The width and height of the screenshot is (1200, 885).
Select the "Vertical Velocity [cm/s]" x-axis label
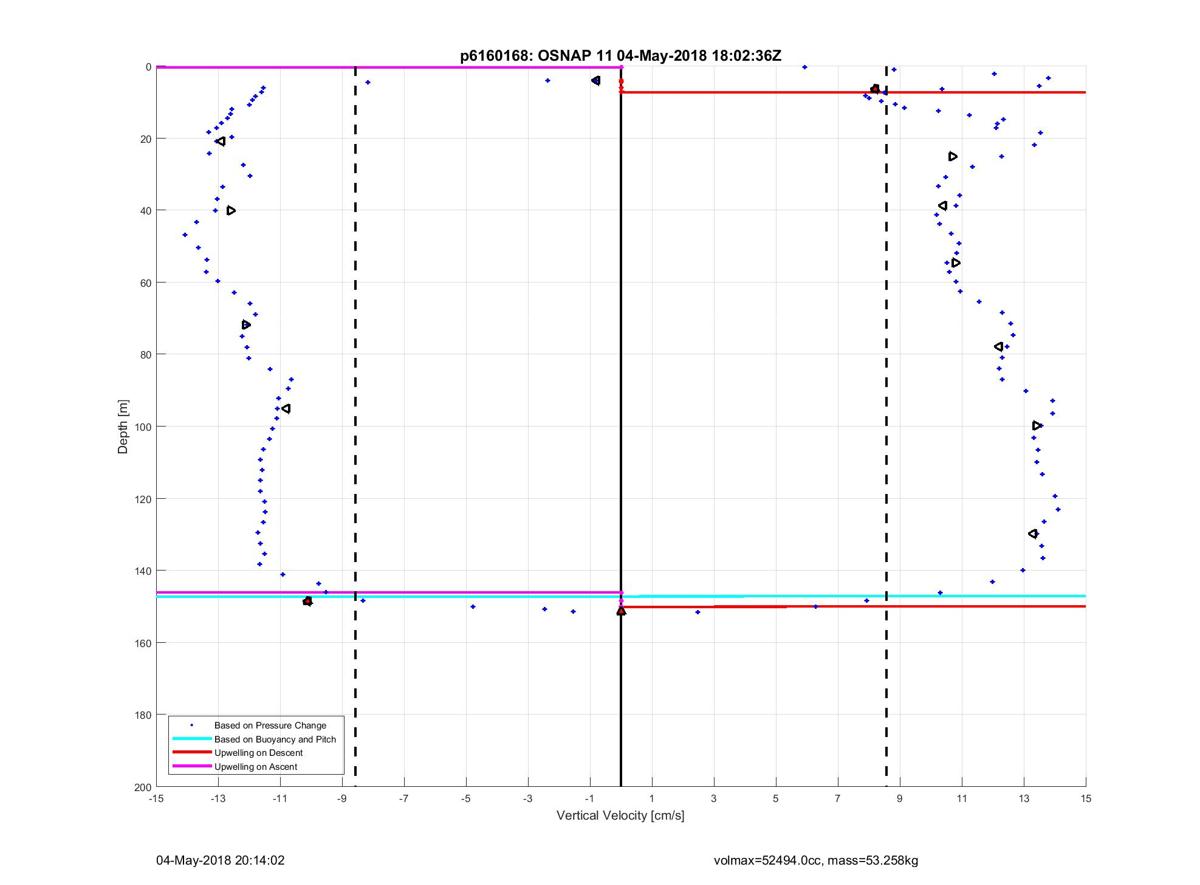pos(620,816)
